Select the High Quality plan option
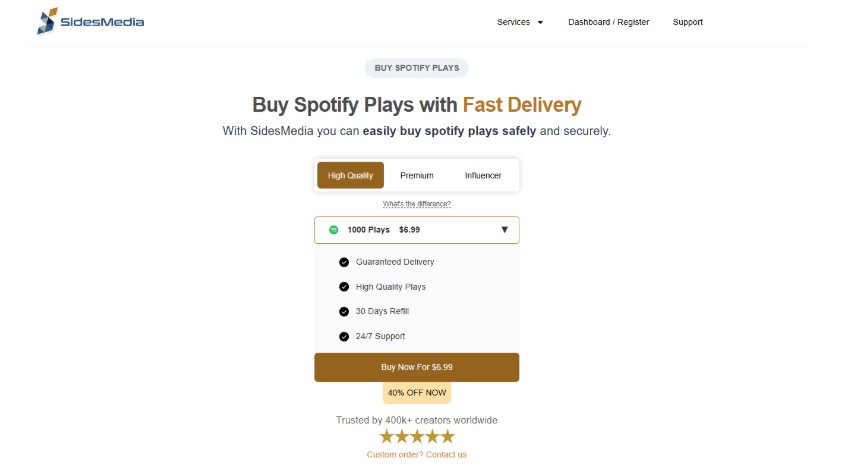The image size is (865, 475). pos(350,176)
